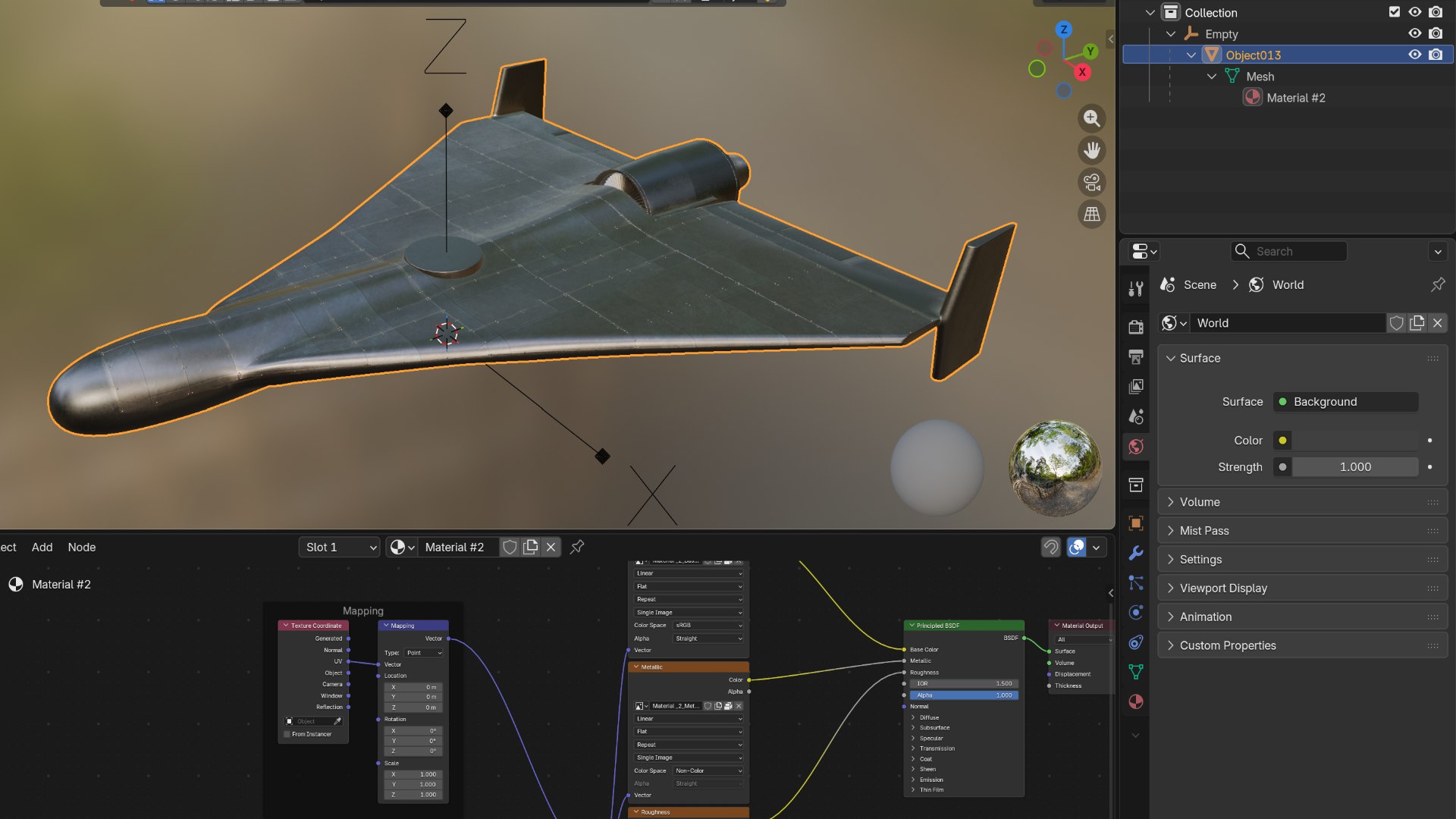The height and width of the screenshot is (819, 1456).
Task: Select the Mesh item in outliner
Action: [x=1260, y=77]
